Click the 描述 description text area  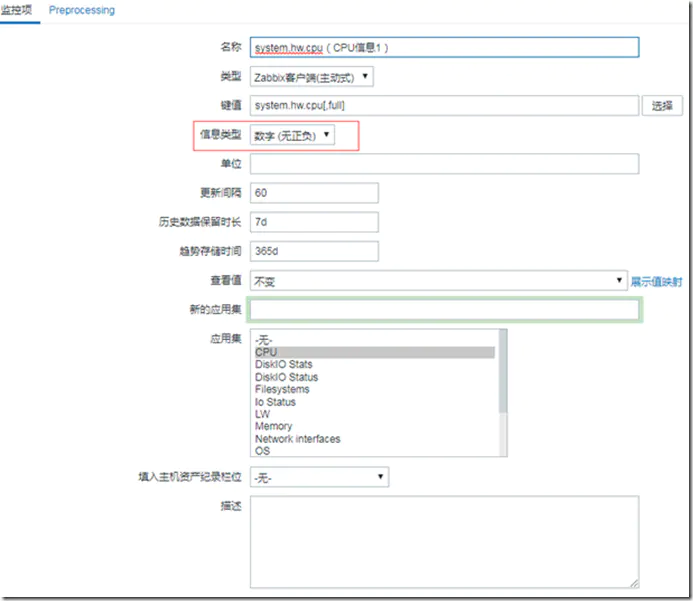click(x=444, y=542)
